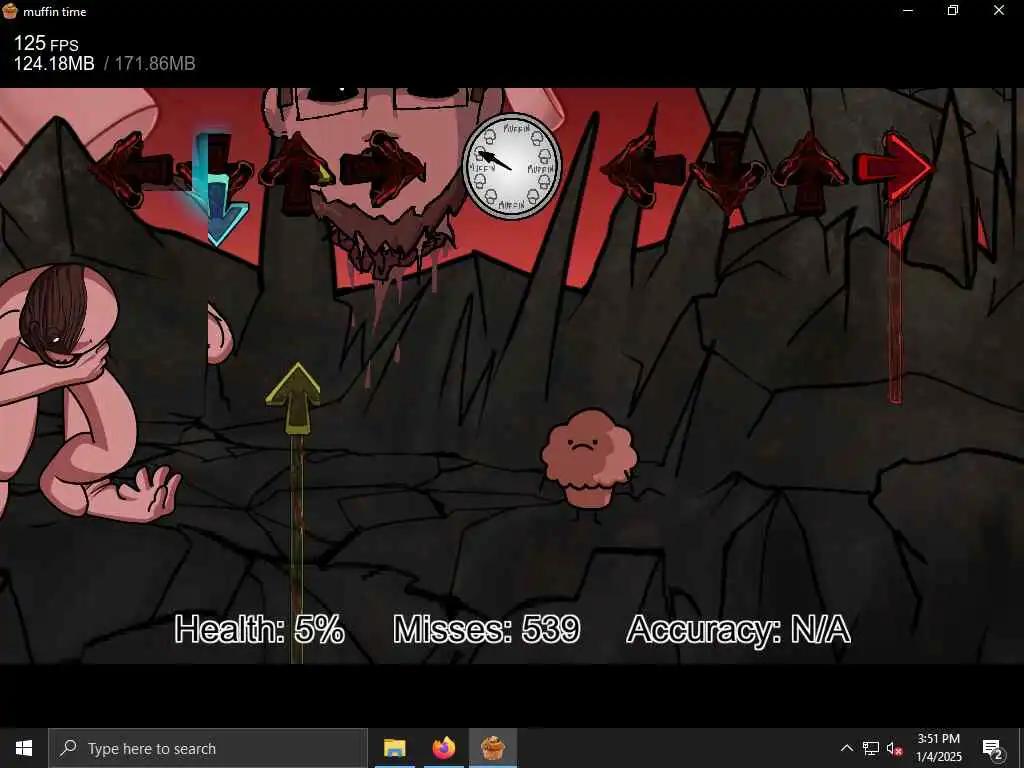Open the notification center icon
This screenshot has height=768, width=1024.
pos(992,748)
